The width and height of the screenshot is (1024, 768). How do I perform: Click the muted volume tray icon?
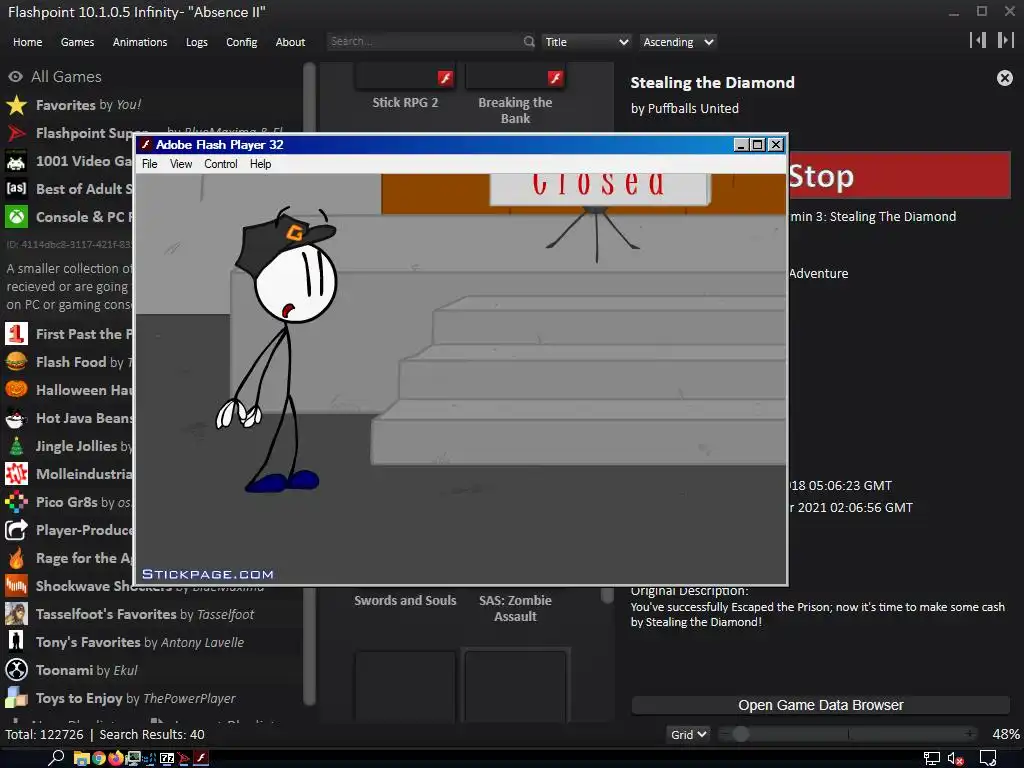(955, 759)
